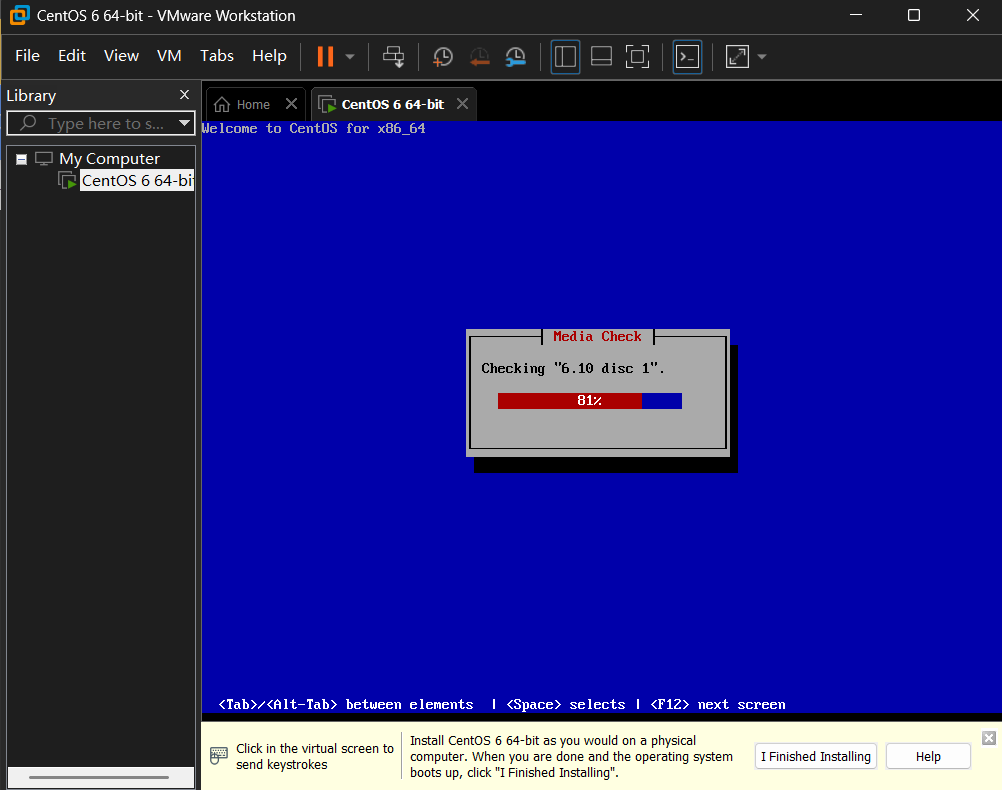Select My Computer in the library
Image resolution: width=1002 pixels, height=790 pixels.
click(x=109, y=159)
